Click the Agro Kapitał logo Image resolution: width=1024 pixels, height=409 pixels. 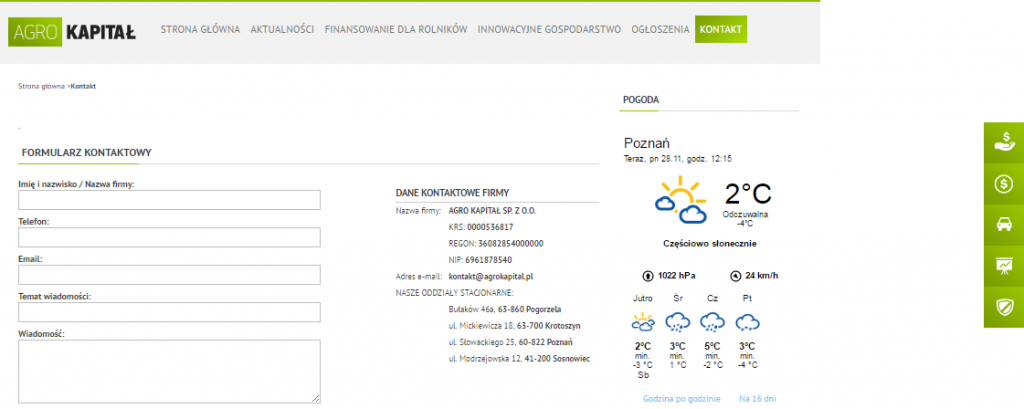[x=72, y=30]
